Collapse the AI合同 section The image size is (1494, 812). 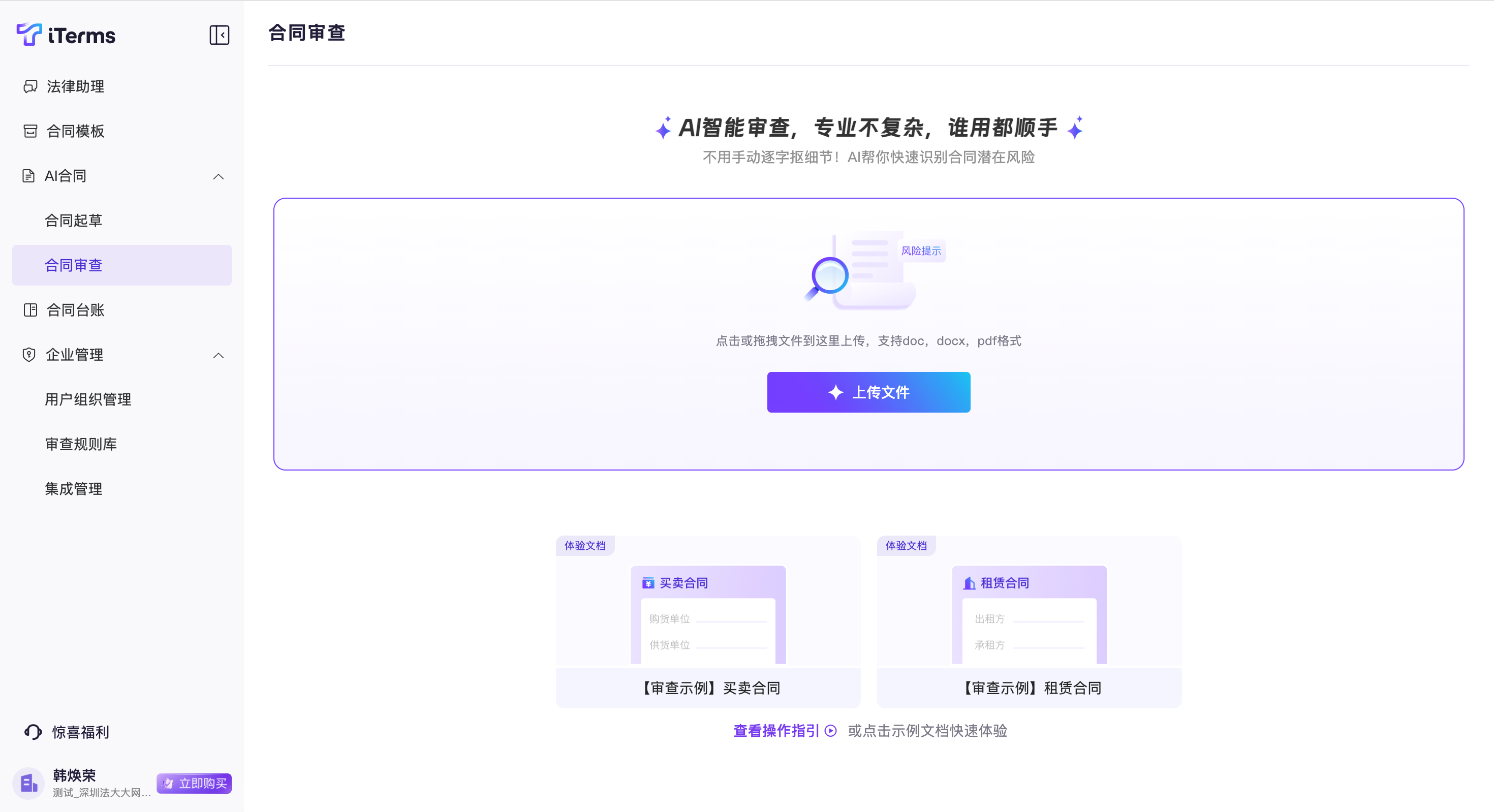[x=218, y=176]
